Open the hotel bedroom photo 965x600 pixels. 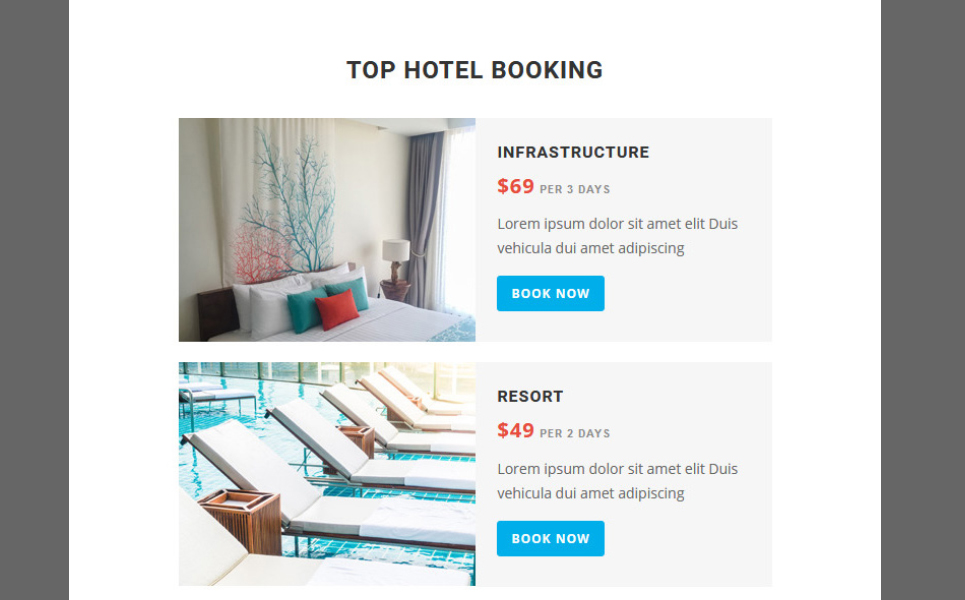[x=327, y=230]
